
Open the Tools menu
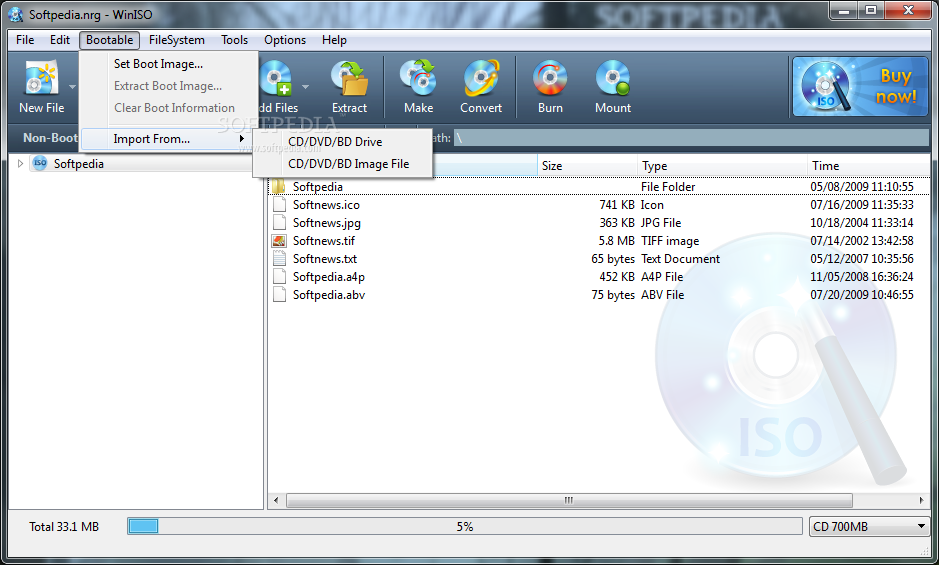(234, 40)
